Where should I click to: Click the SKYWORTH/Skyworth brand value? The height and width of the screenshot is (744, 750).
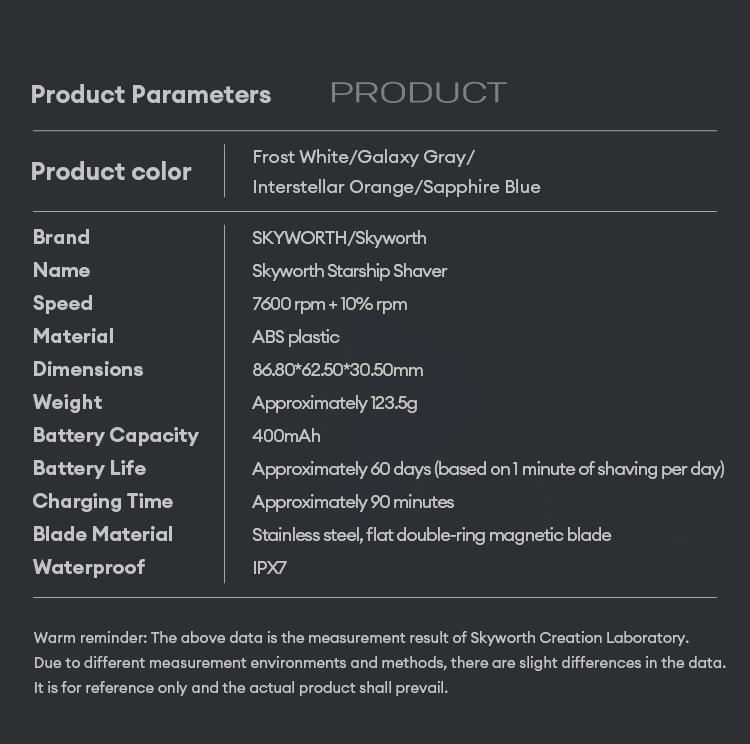tap(339, 238)
